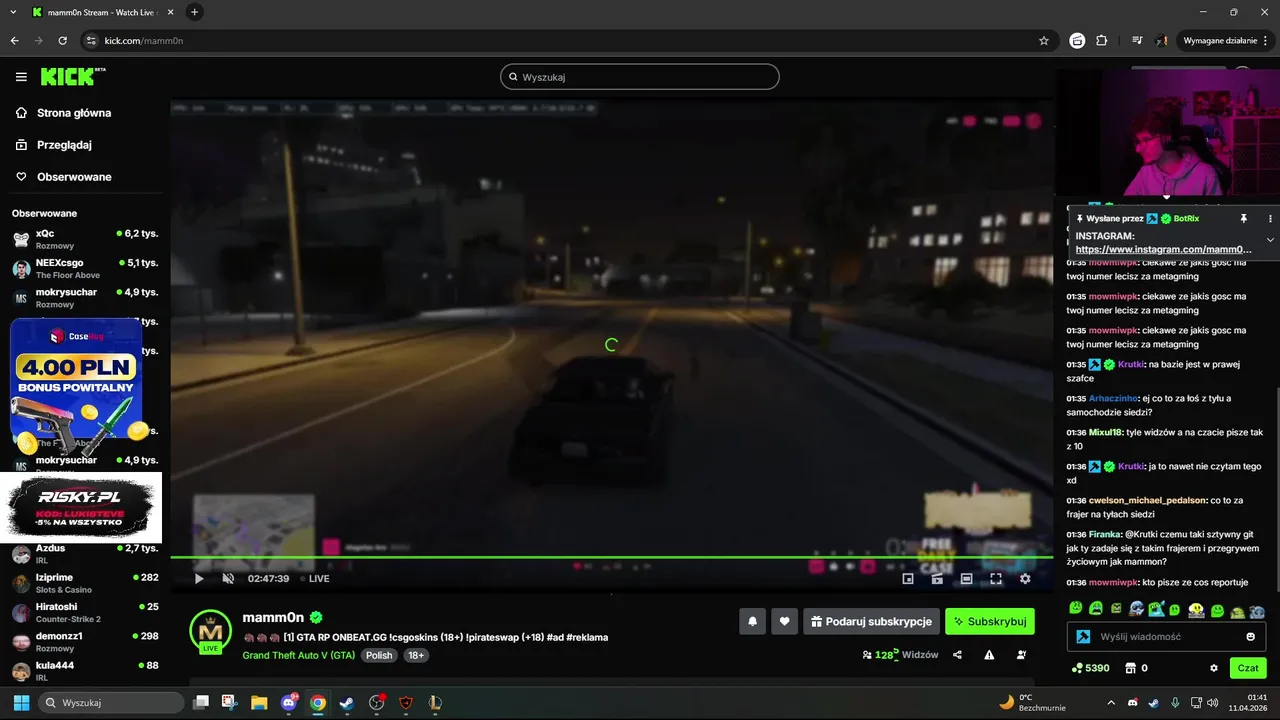Open video player settings gear
The width and height of the screenshot is (1280, 720).
1025,578
